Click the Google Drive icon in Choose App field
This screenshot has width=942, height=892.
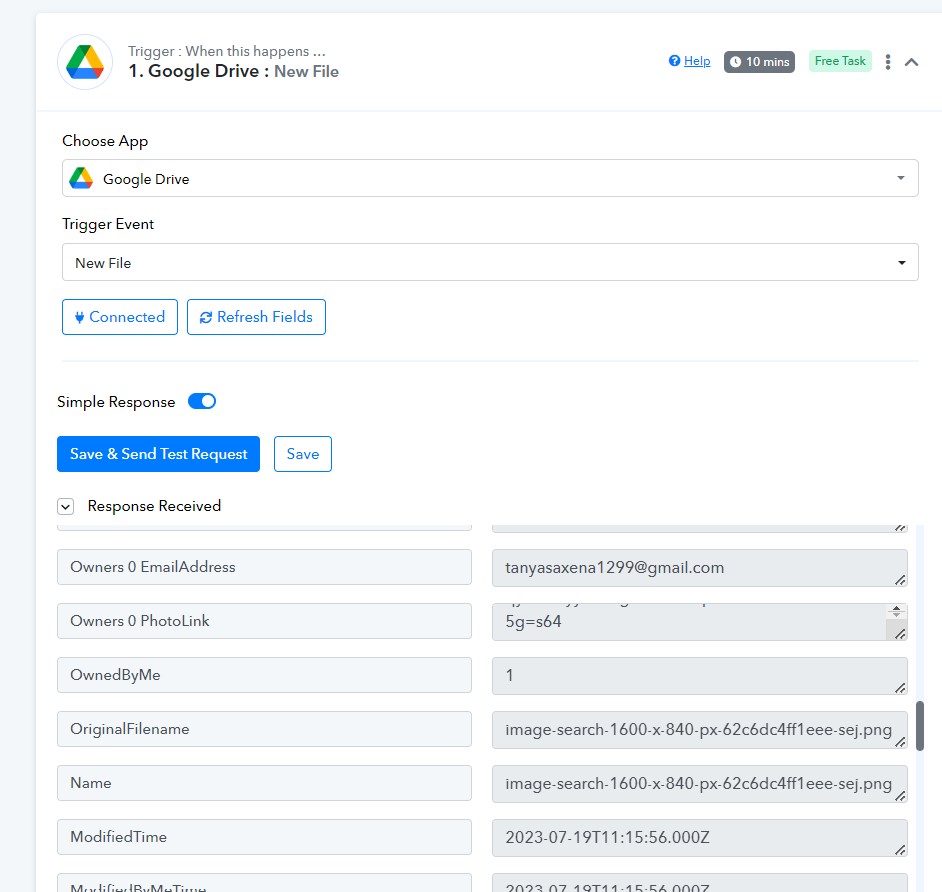coord(81,178)
